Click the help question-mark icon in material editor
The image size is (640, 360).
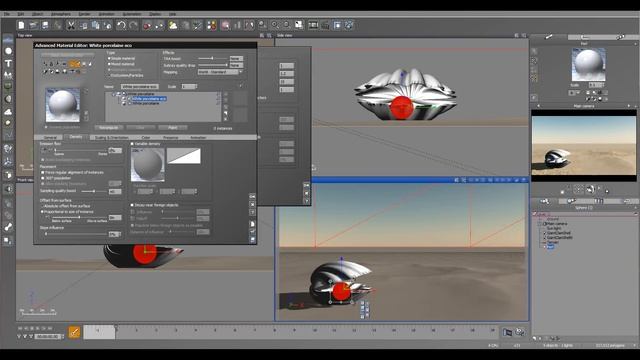252,212
